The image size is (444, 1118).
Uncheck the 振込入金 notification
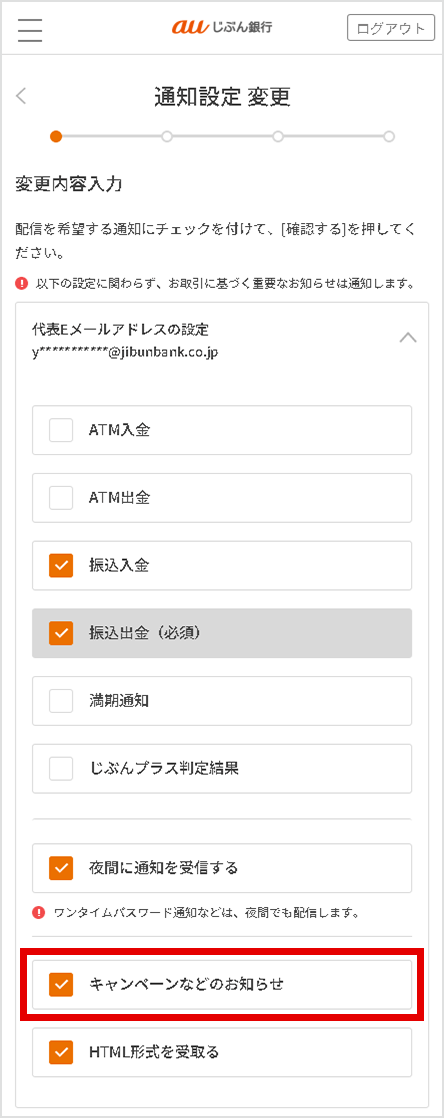tap(61, 565)
